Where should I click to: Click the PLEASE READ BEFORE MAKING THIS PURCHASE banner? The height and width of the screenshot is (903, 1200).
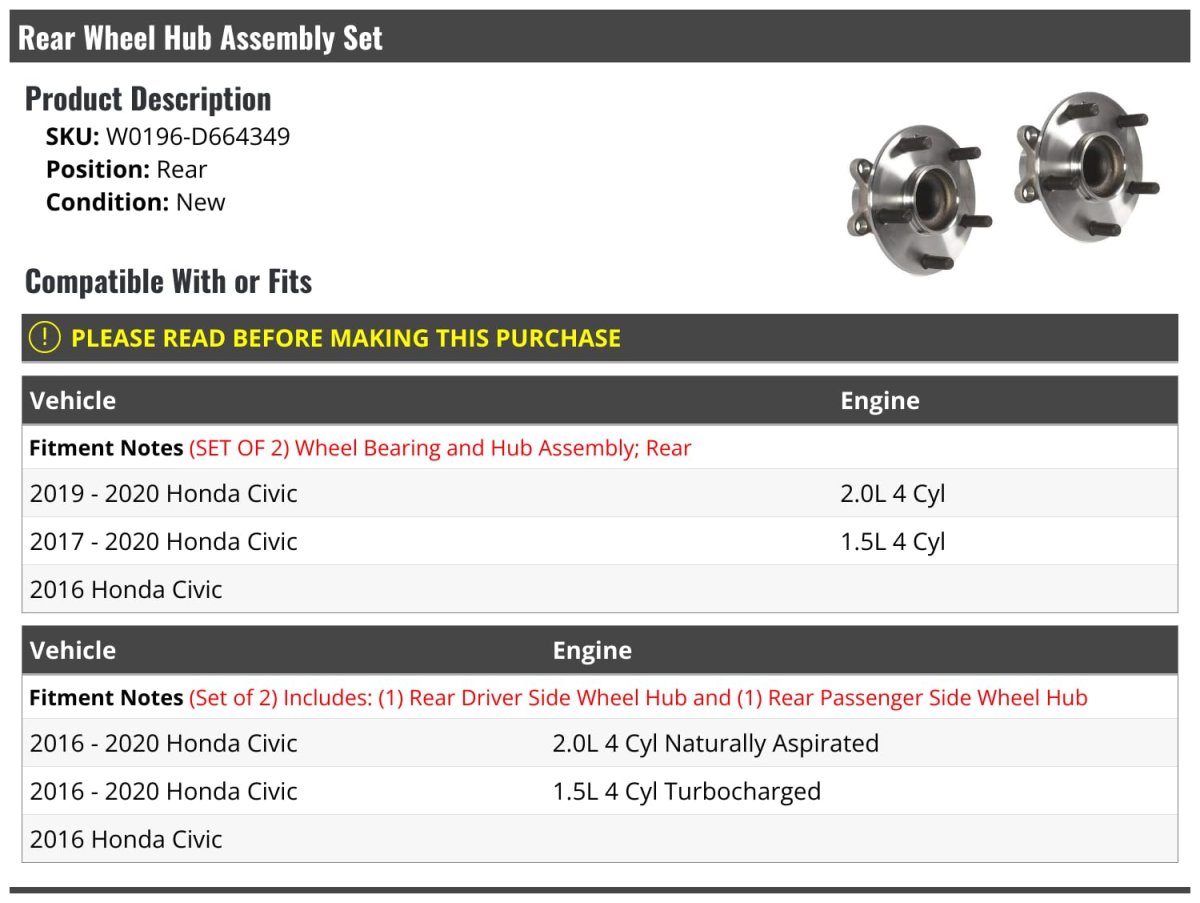coord(346,338)
